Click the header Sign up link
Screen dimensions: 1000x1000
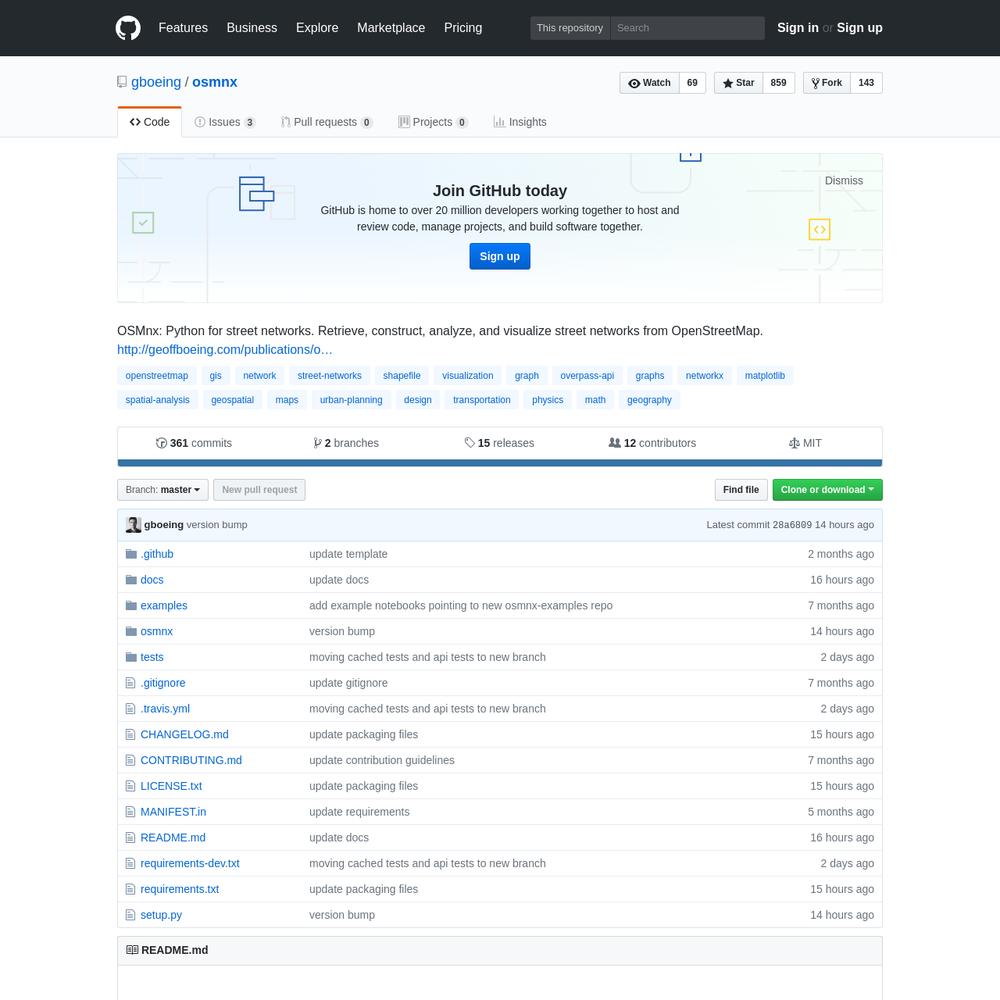point(860,28)
